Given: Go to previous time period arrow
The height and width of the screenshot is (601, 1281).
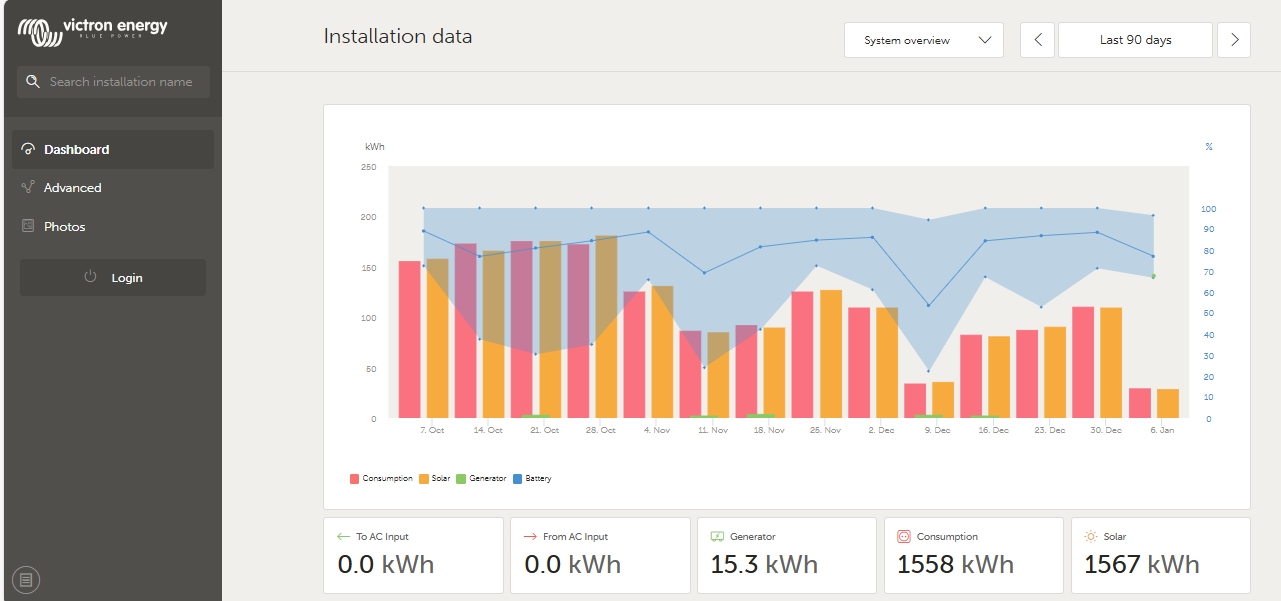Looking at the screenshot, I should tap(1037, 40).
